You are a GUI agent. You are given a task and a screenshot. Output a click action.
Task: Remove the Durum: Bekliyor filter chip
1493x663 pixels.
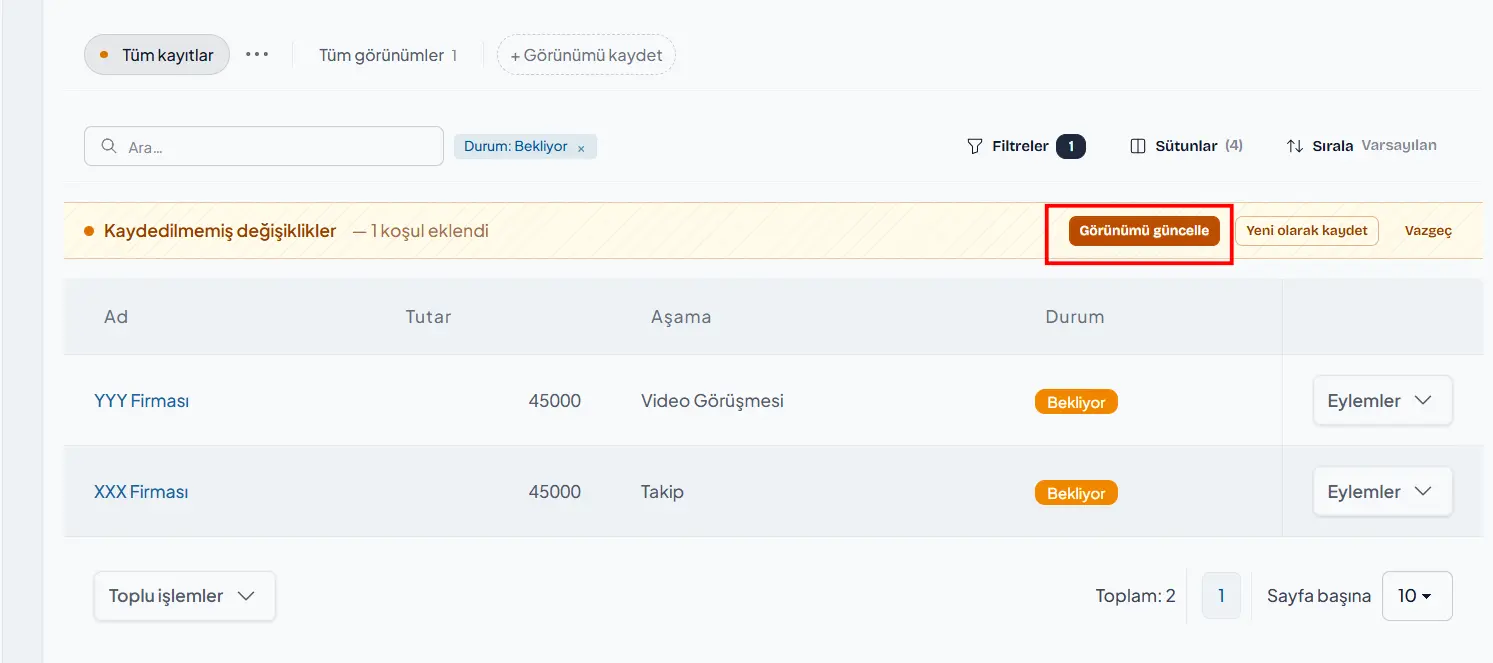(581, 148)
